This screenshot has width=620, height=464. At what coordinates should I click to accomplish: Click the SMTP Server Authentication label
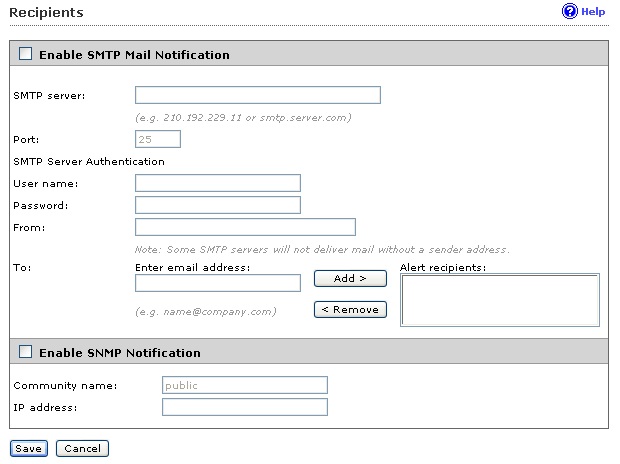pyautogui.click(x=89, y=161)
